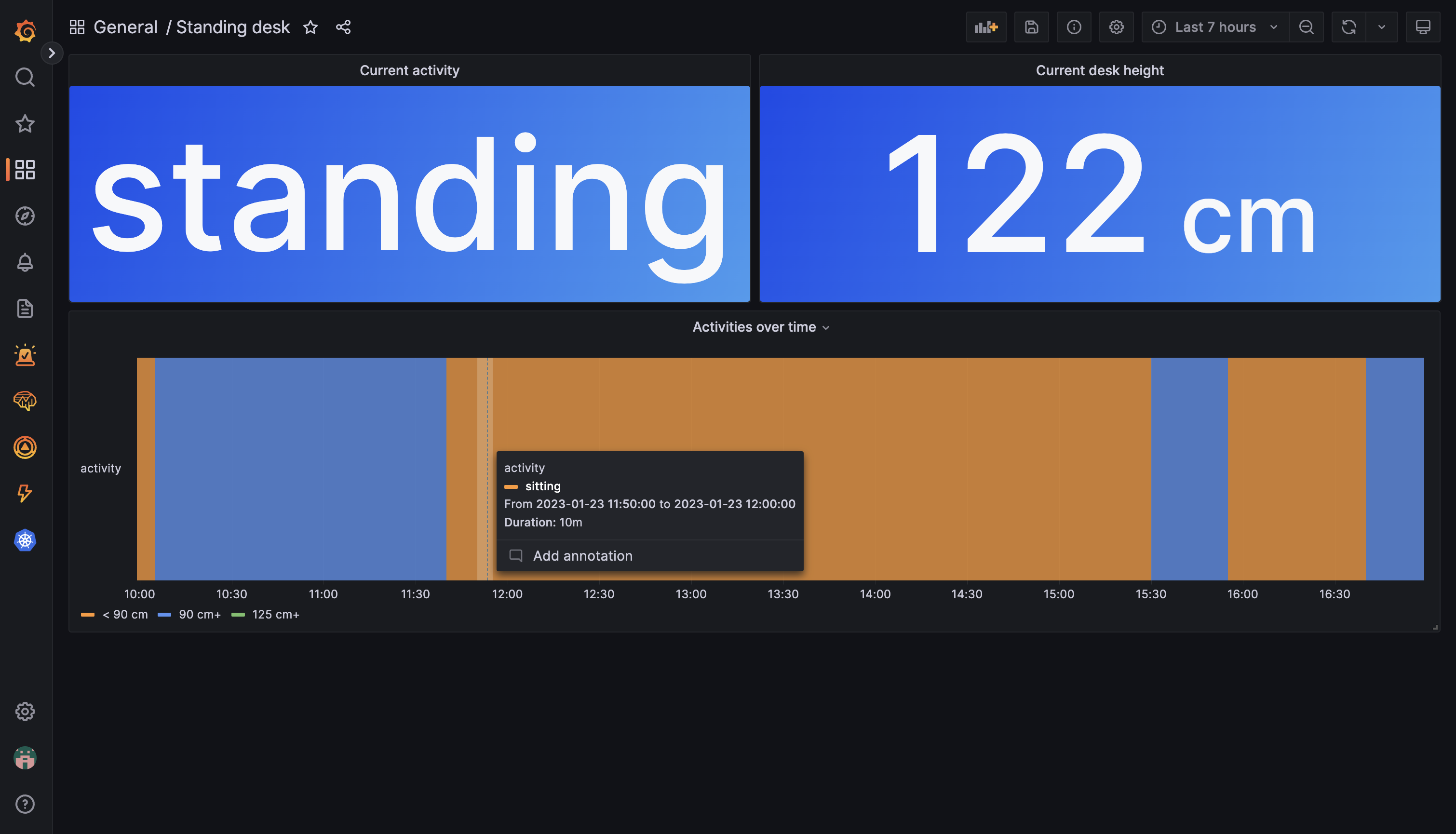
Task: Open the Explore compass icon
Action: 25,216
